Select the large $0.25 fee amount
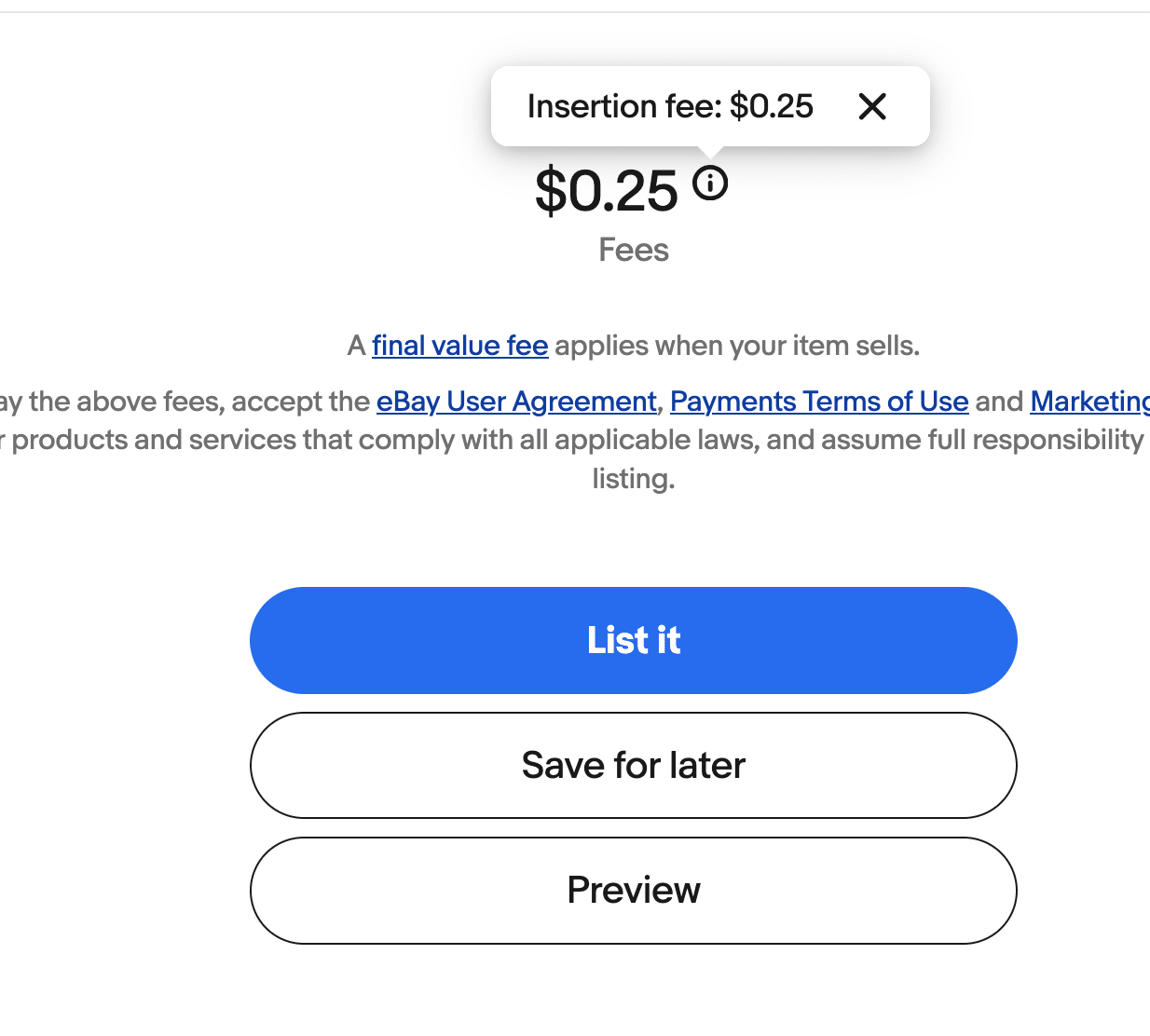 click(x=607, y=191)
